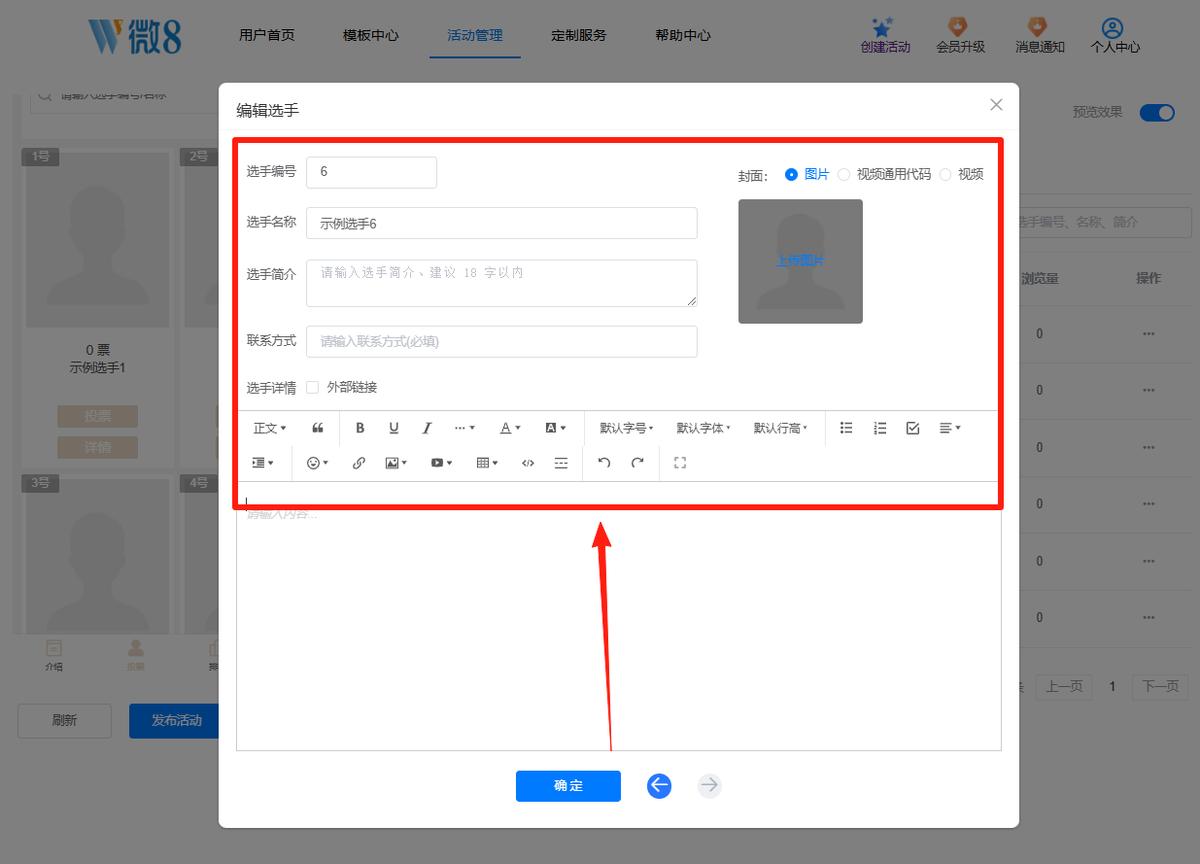Open the 用户首页 menu item

267,35
